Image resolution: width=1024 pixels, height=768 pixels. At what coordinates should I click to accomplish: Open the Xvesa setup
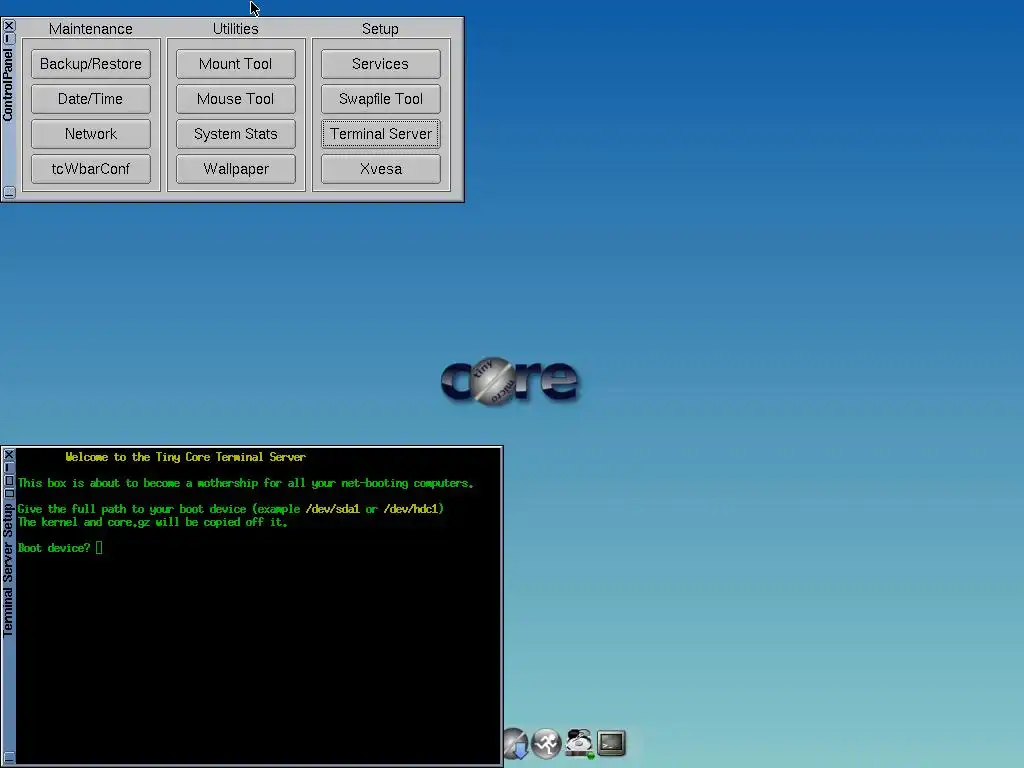coord(381,168)
